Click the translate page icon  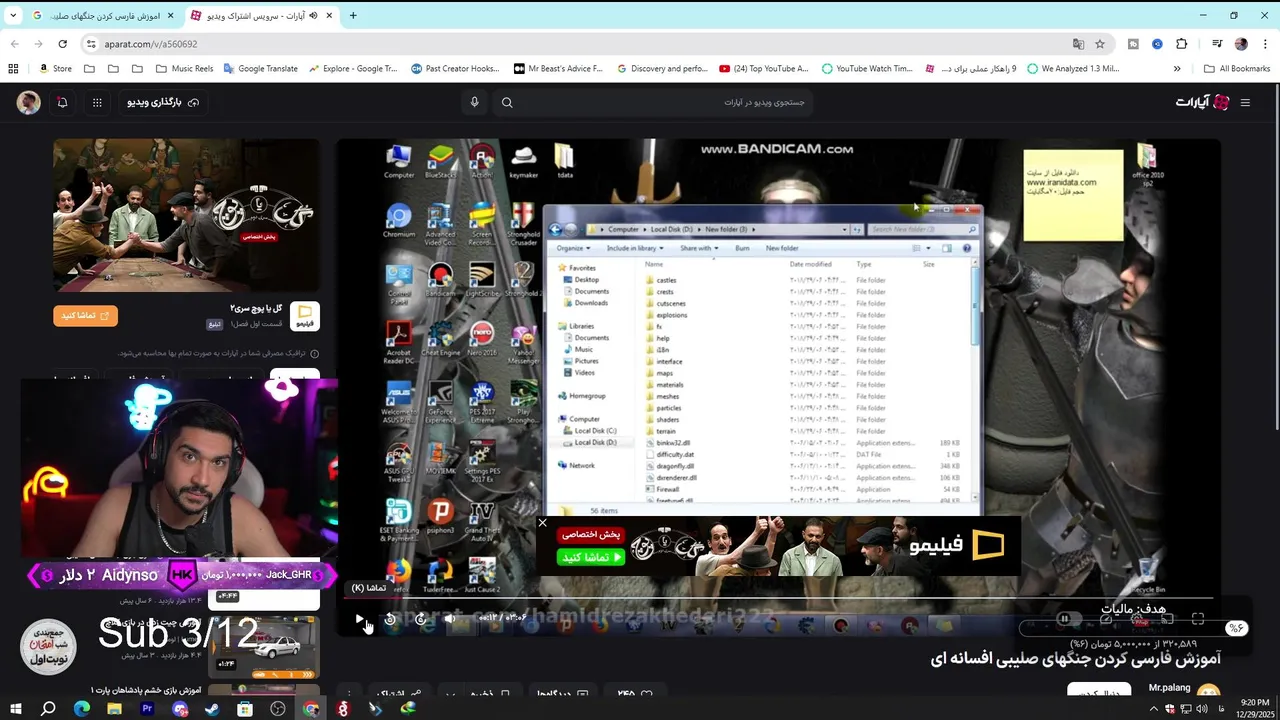click(1078, 44)
